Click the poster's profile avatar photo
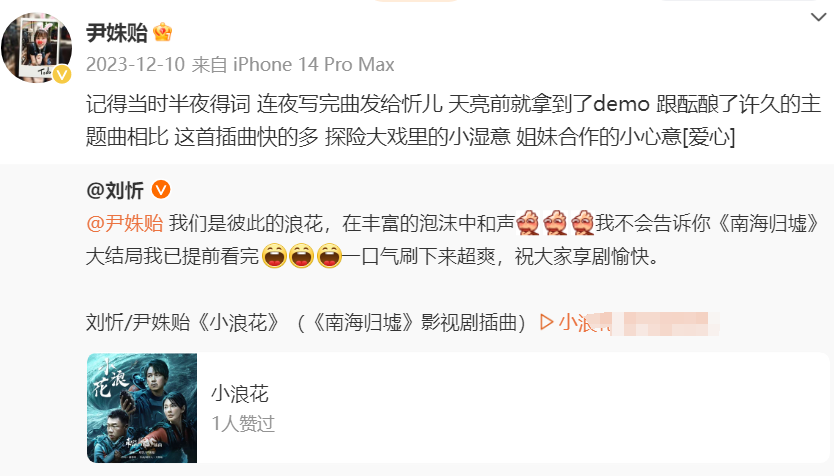 (37, 47)
